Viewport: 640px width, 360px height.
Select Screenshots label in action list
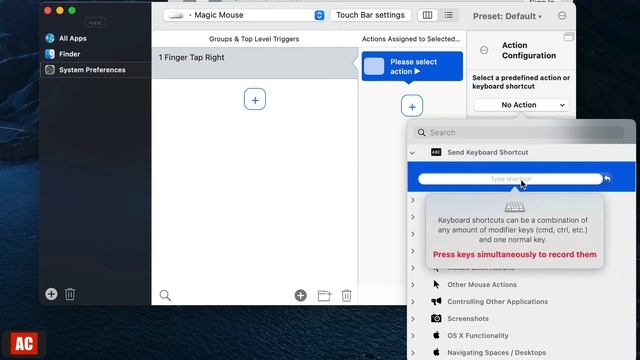468,318
